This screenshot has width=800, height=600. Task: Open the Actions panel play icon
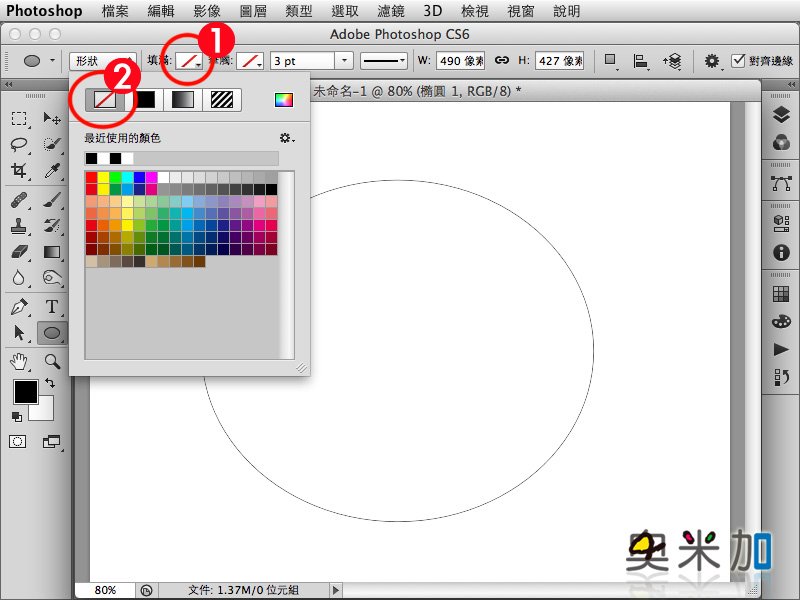(781, 349)
